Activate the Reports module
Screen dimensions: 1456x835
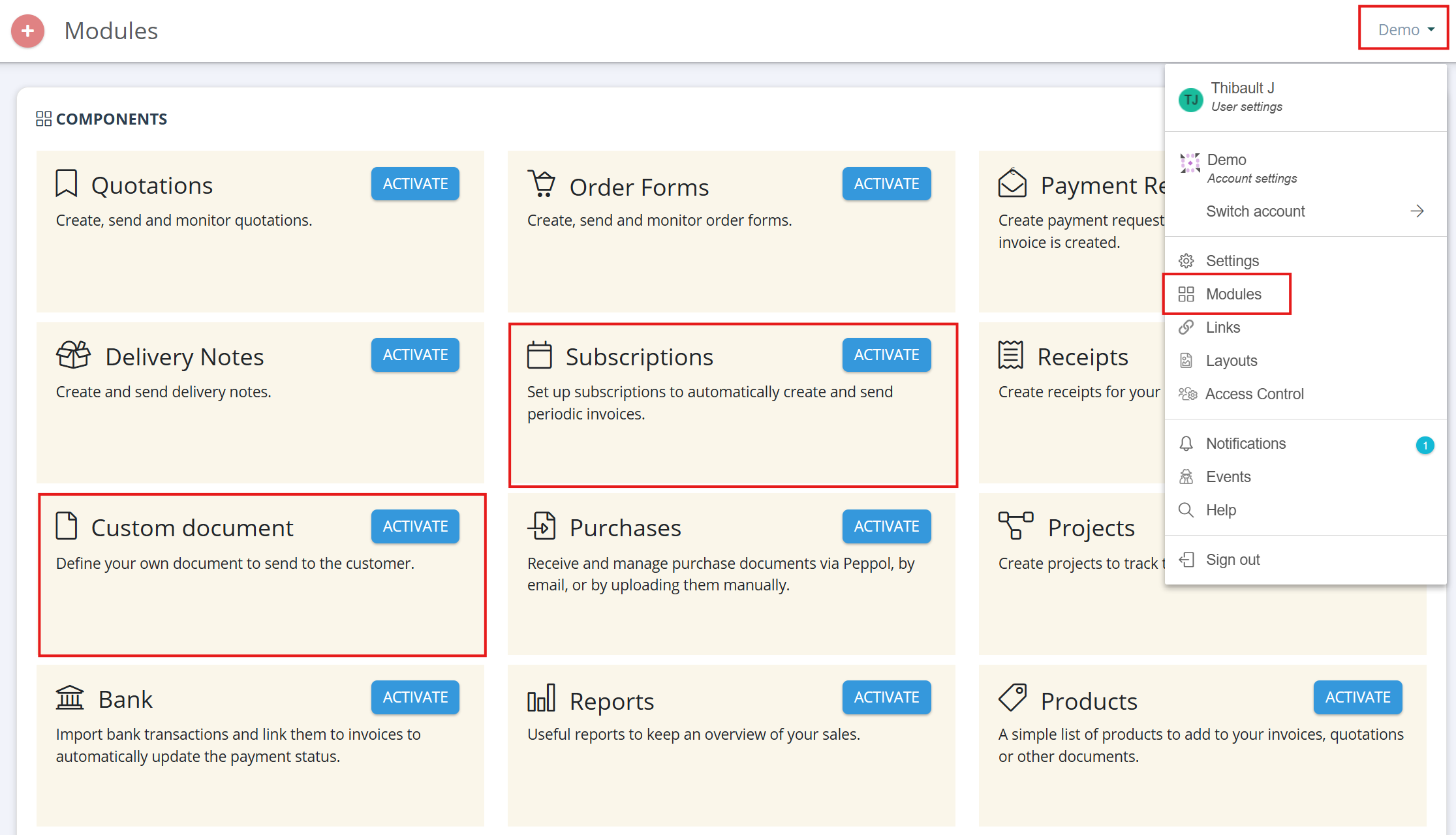coord(886,697)
